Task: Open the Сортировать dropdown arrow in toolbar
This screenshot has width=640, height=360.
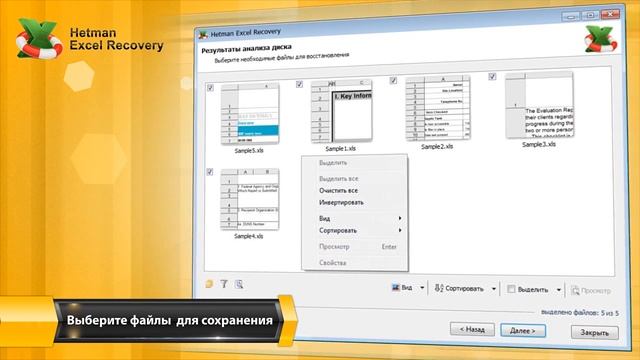Action: tap(493, 289)
